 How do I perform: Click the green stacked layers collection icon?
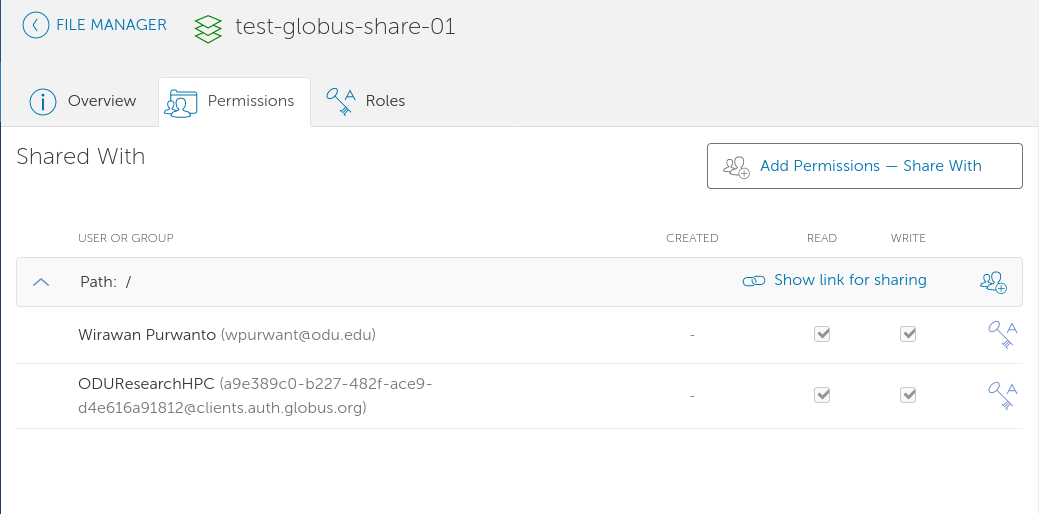pos(208,28)
